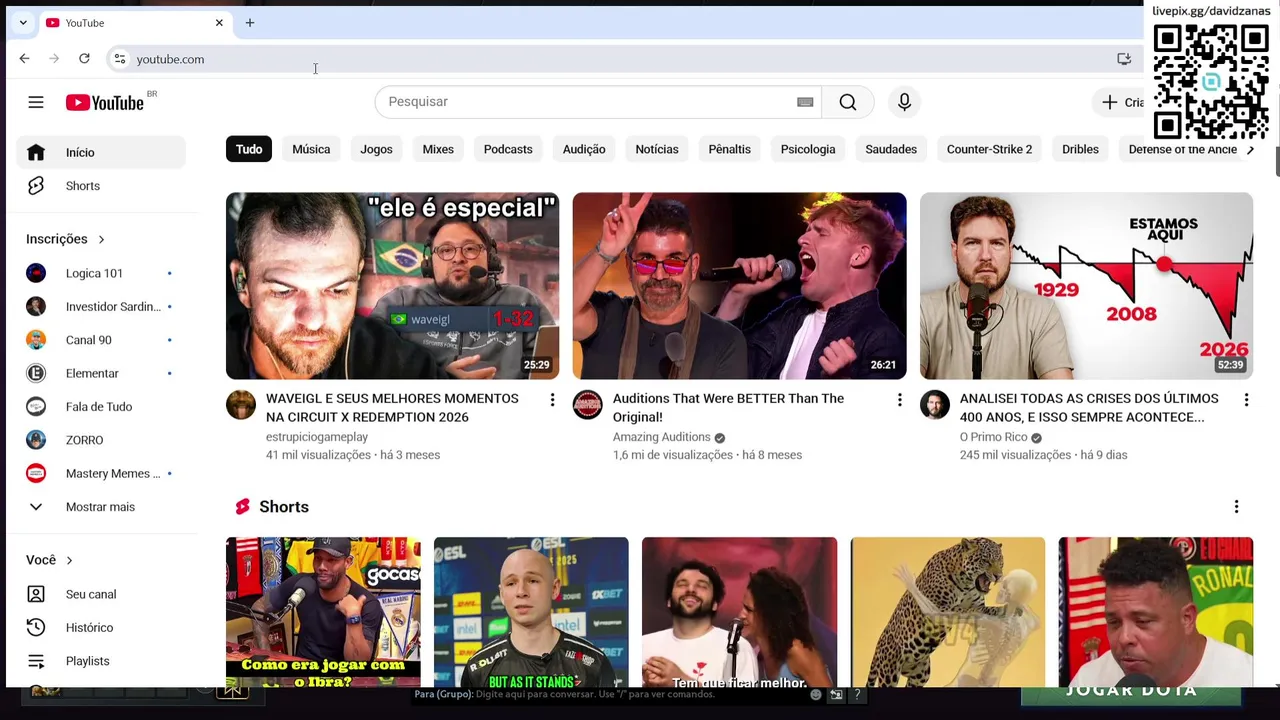This screenshot has height=720, width=1280.
Task: Click the Criar create button
Action: [1120, 102]
